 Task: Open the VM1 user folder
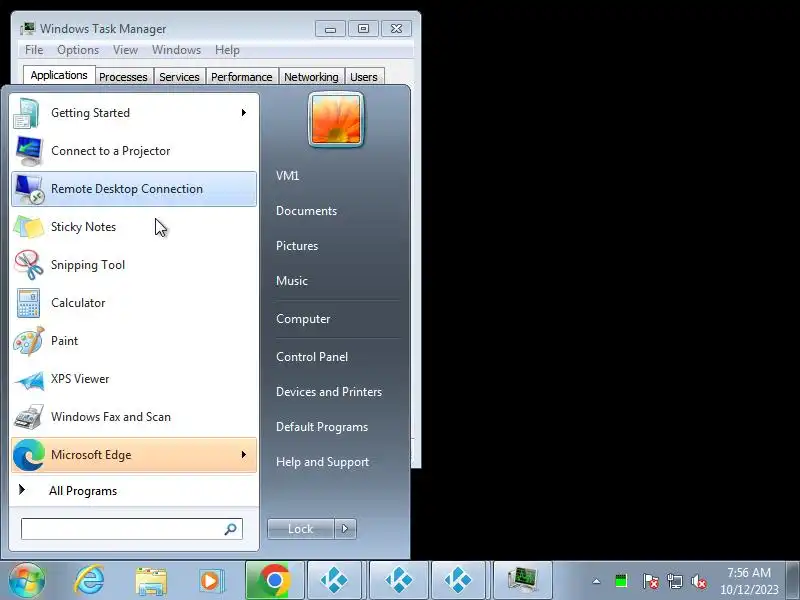pyautogui.click(x=288, y=176)
